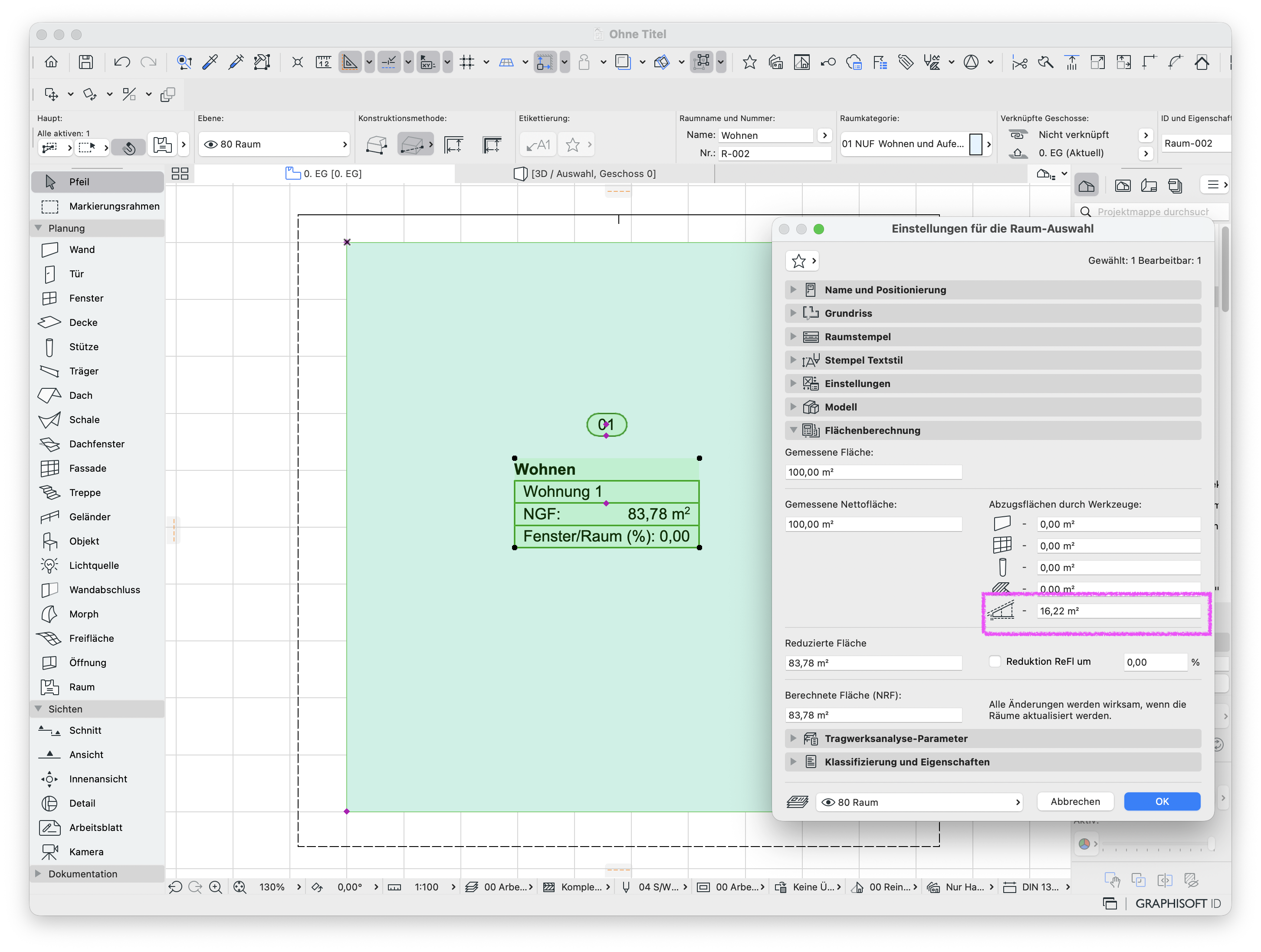Select the Schnitt view tool
Screen dimensions: 1261x952
tap(97, 731)
